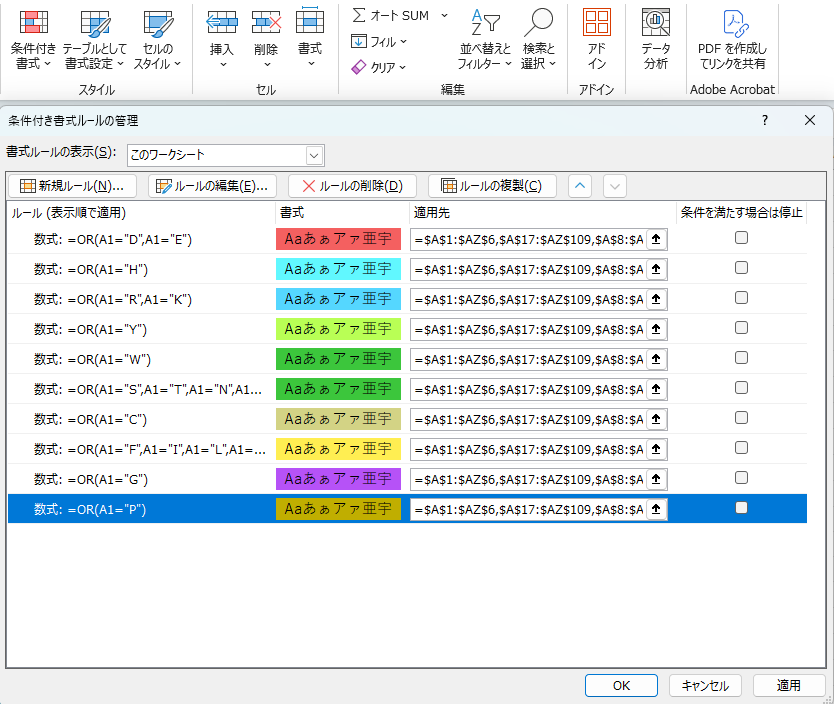This screenshot has width=834, height=704.
Task: Move the selected rule down
Action: tap(615, 186)
